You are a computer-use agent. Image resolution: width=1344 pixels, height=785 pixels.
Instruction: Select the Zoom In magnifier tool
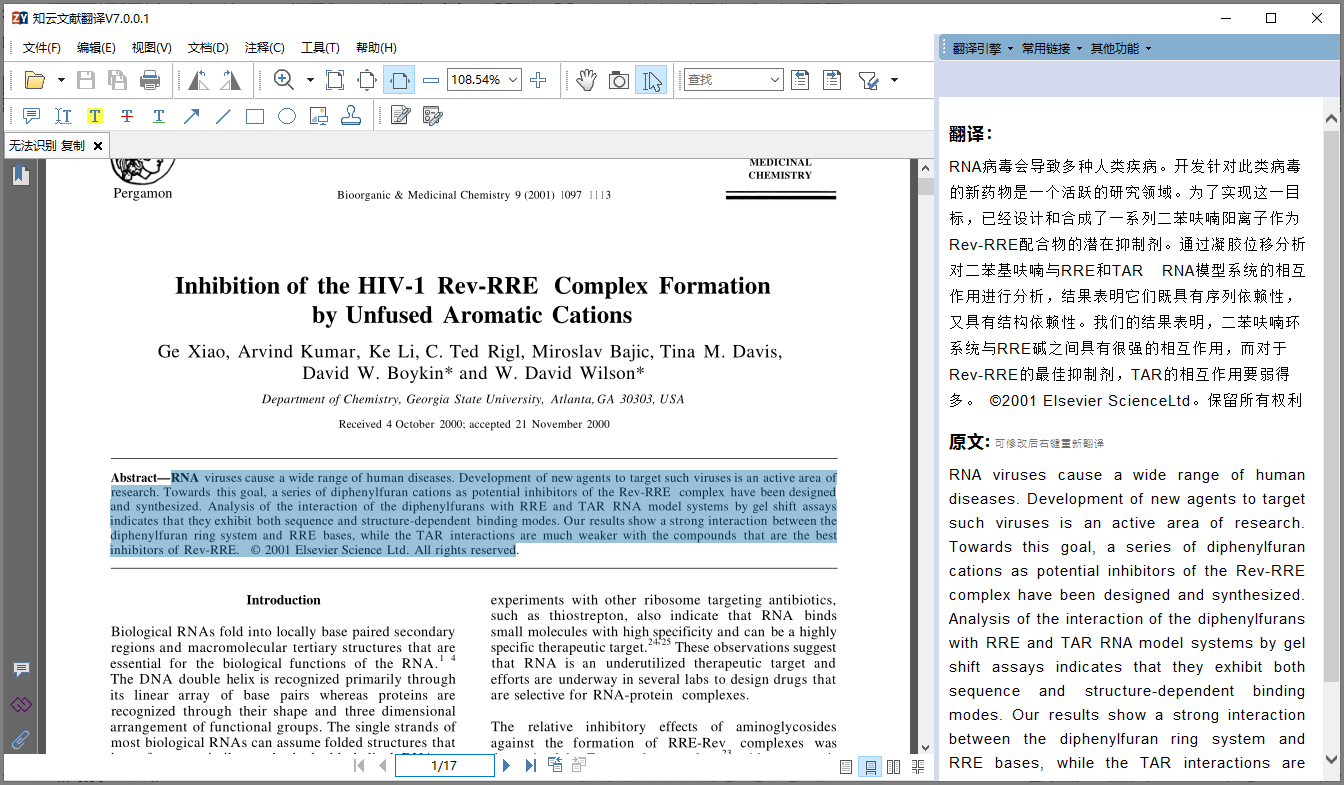[284, 80]
